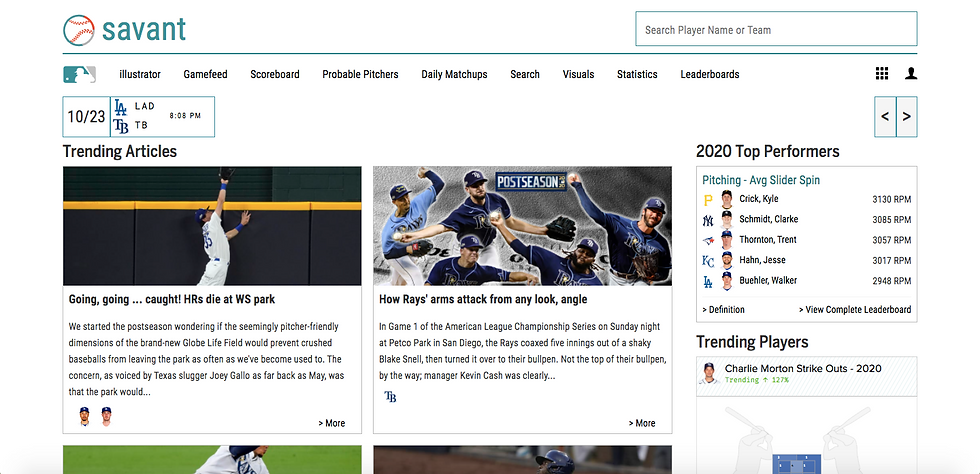Image resolution: width=980 pixels, height=474 pixels.
Task: Click the Rays logo under Rays' arms article
Action: coord(391,396)
